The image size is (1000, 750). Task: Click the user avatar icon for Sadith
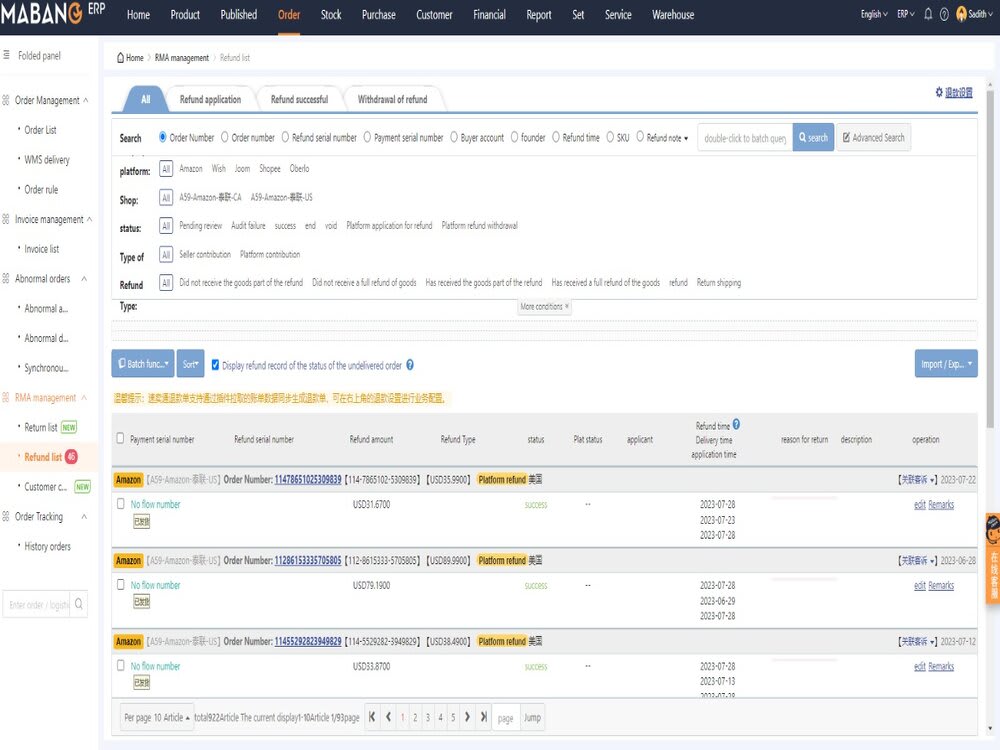click(961, 14)
